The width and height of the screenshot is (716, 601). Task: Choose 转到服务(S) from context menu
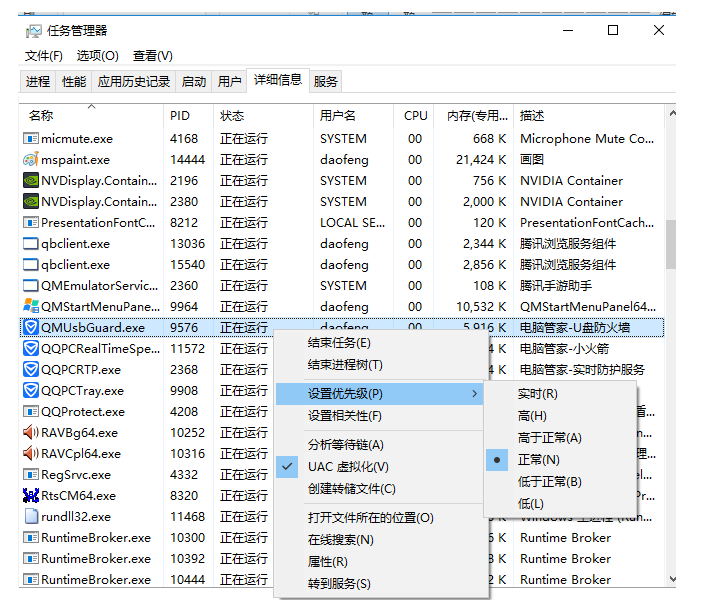379,584
